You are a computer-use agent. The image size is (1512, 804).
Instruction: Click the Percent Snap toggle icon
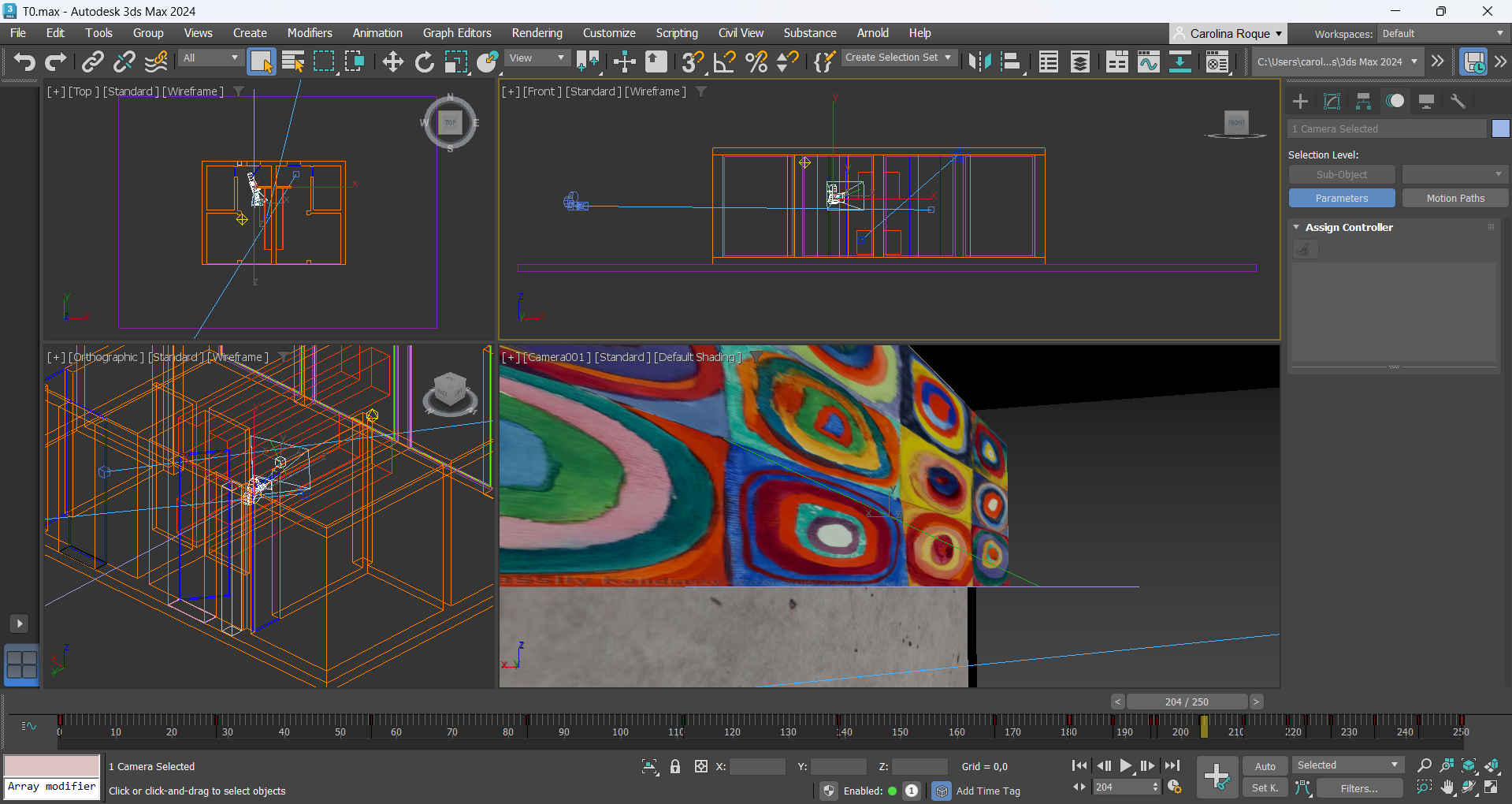point(756,61)
